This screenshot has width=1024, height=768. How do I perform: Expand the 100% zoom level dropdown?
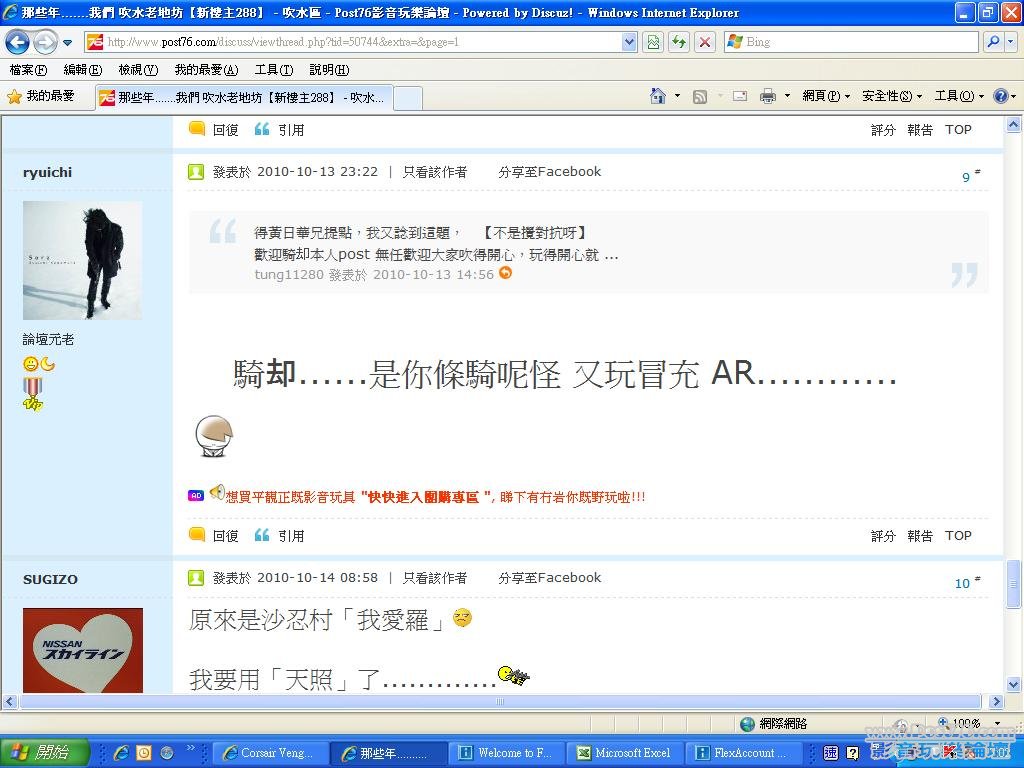pos(997,723)
